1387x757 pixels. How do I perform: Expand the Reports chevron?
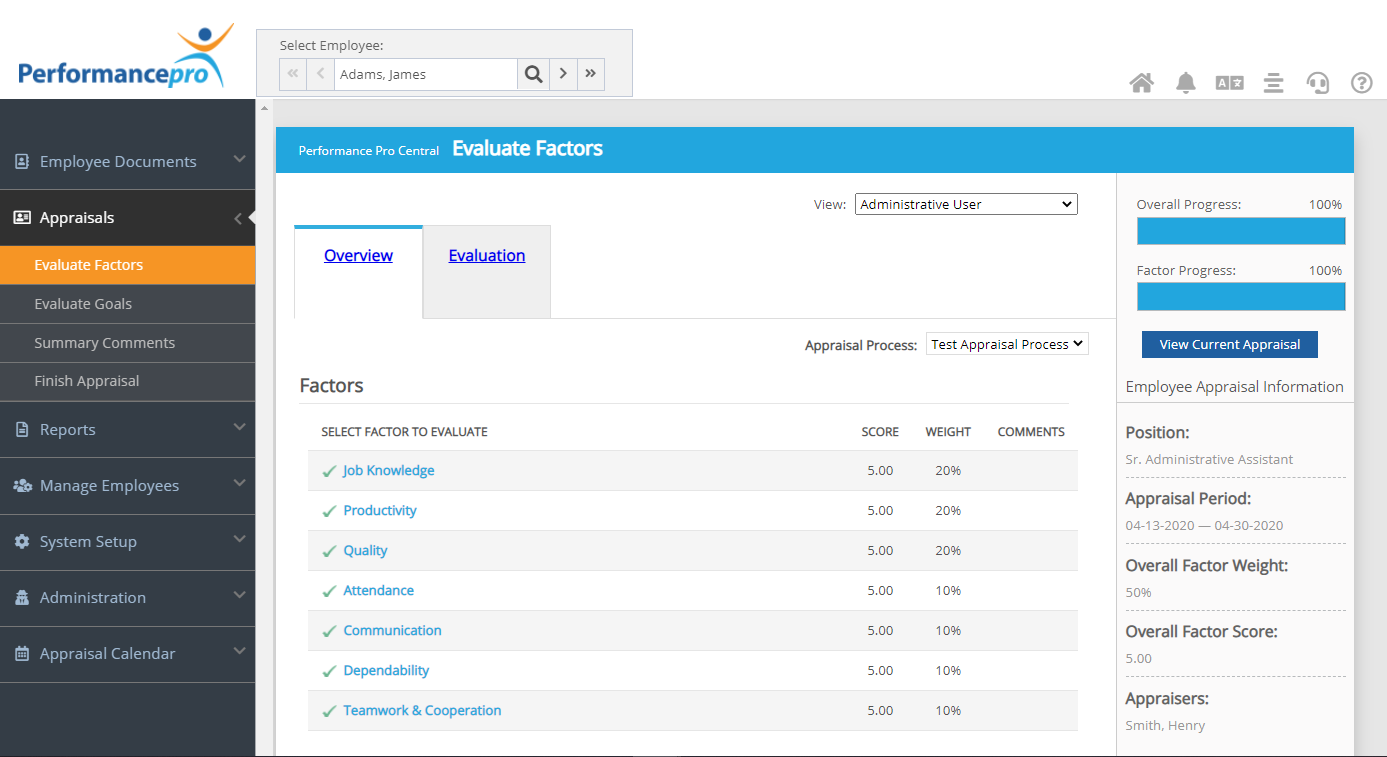239,427
